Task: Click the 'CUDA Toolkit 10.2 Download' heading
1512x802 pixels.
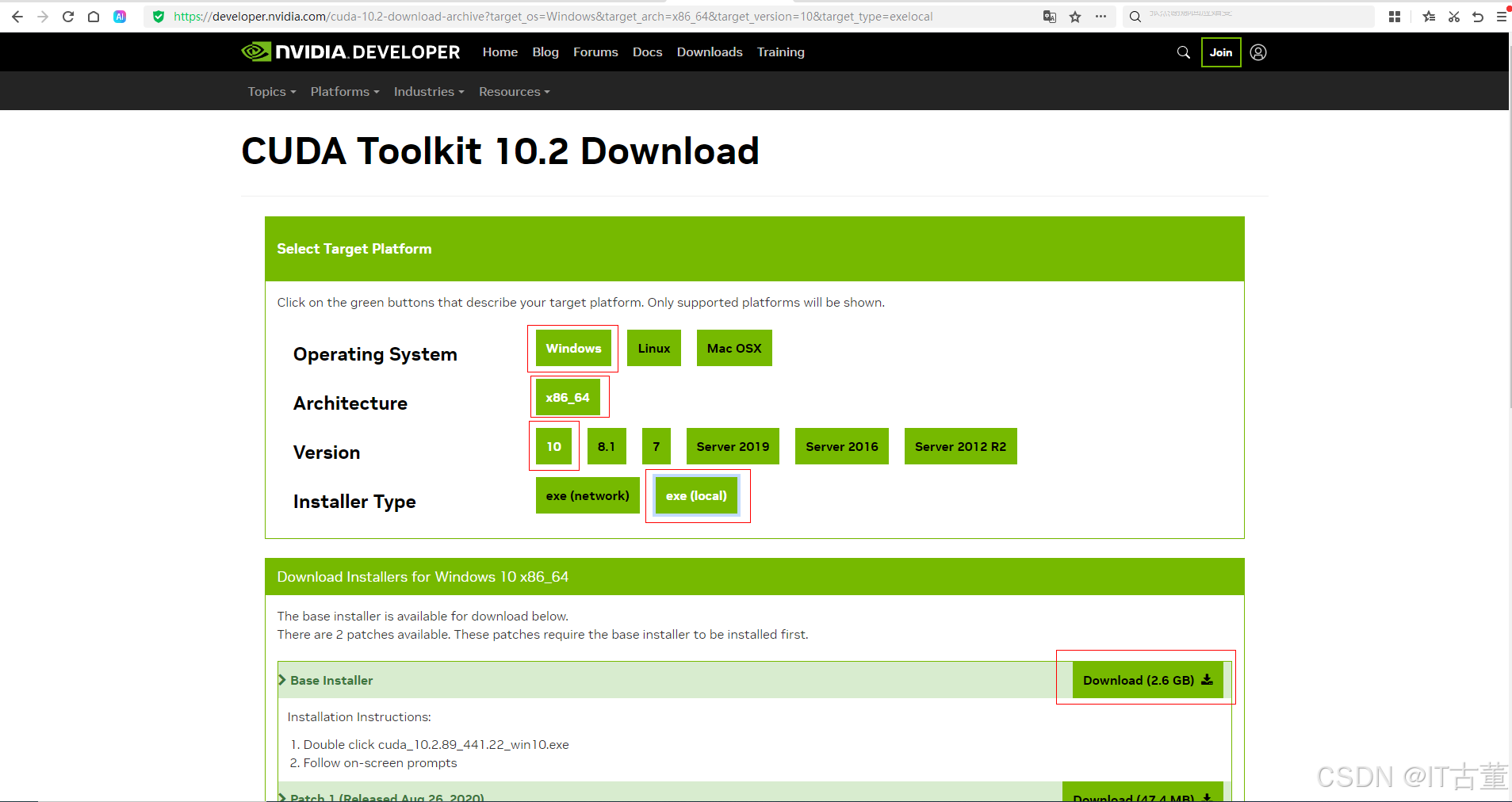Action: click(500, 151)
